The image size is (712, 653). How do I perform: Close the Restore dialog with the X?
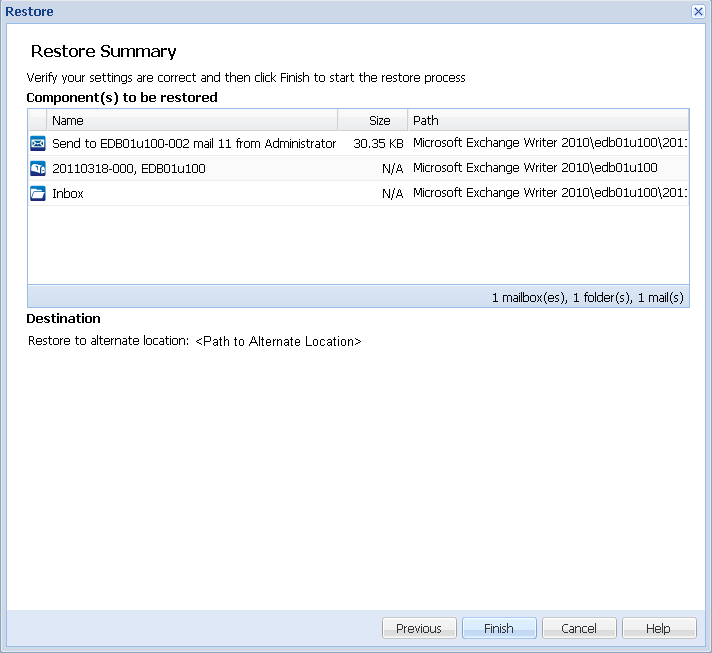coord(698,11)
